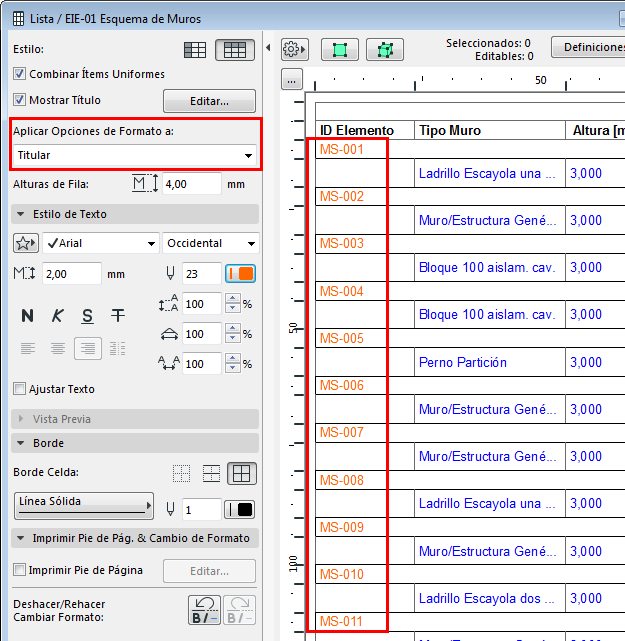
Task: Toggle strikethrough T text style
Action: [118, 316]
